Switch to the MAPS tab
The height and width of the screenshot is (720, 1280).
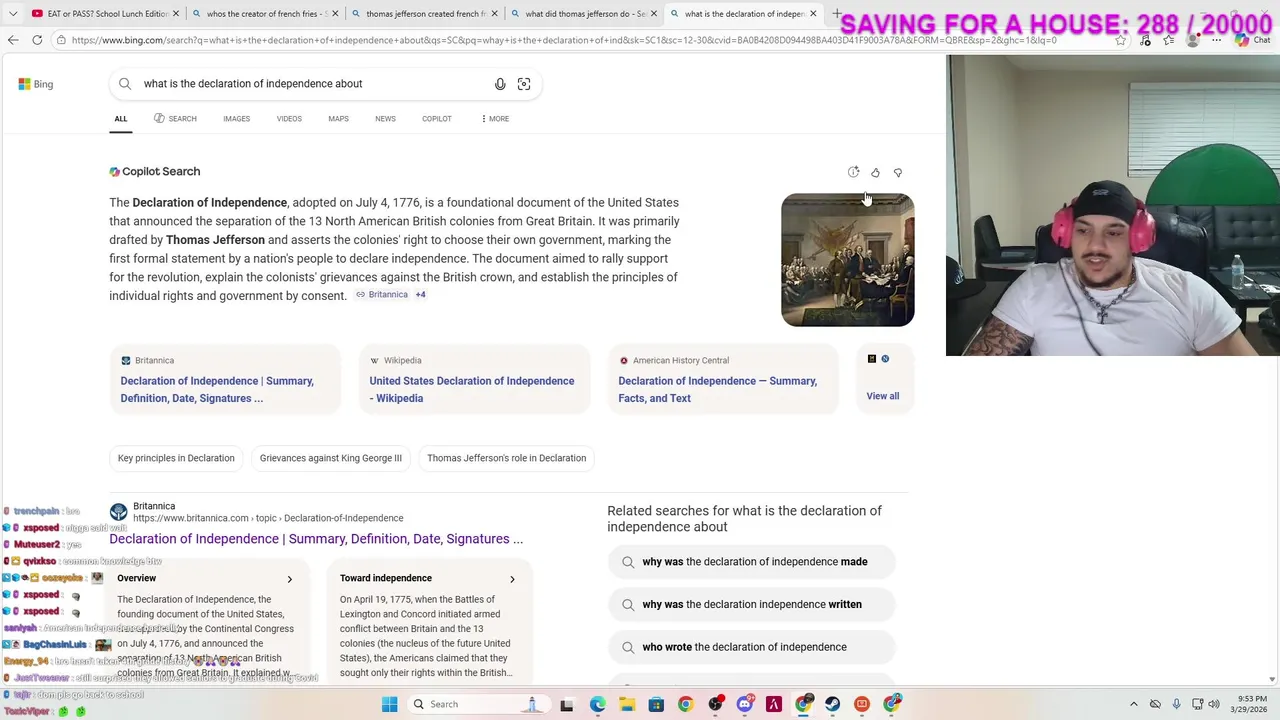[338, 119]
